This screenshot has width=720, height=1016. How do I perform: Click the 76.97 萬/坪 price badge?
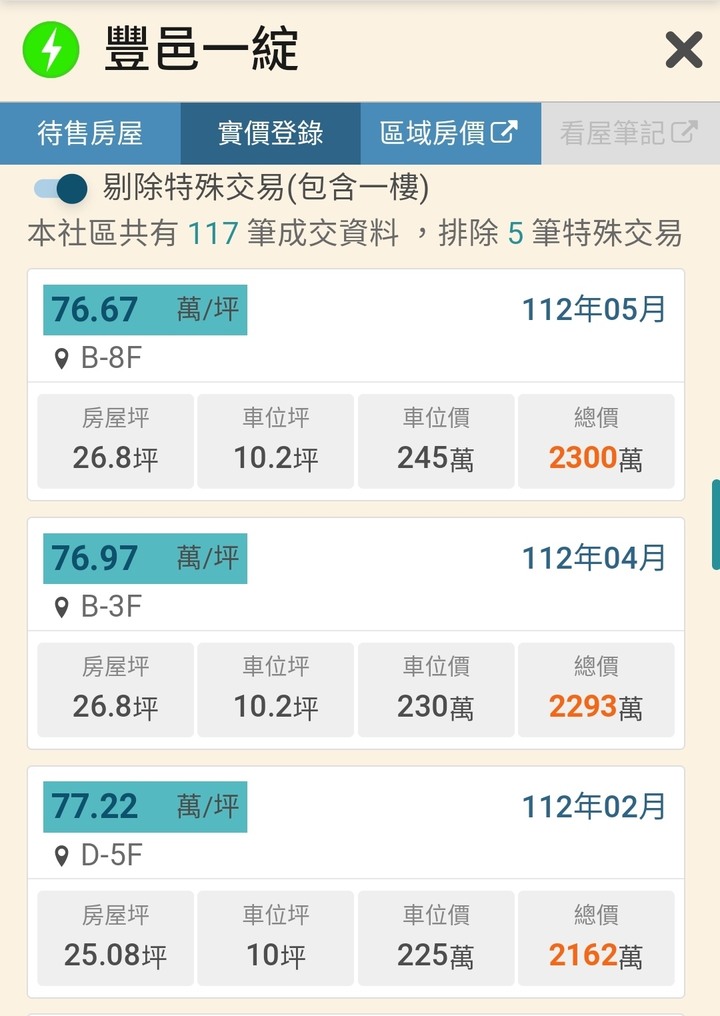[145, 559]
